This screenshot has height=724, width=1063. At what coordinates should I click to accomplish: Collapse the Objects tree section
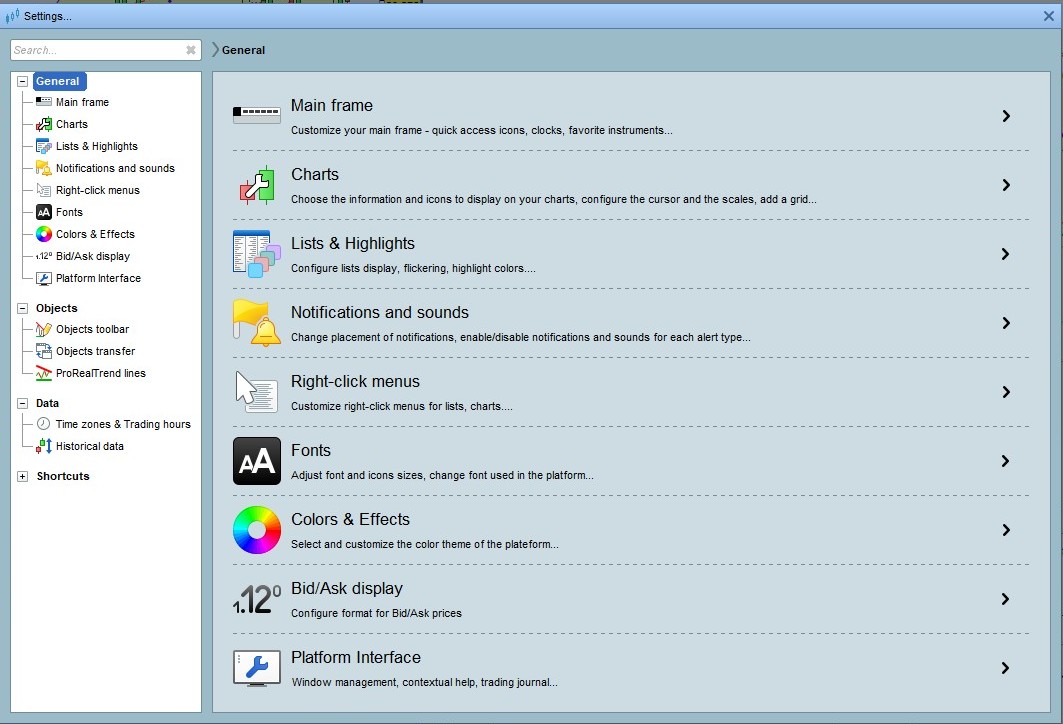(22, 308)
